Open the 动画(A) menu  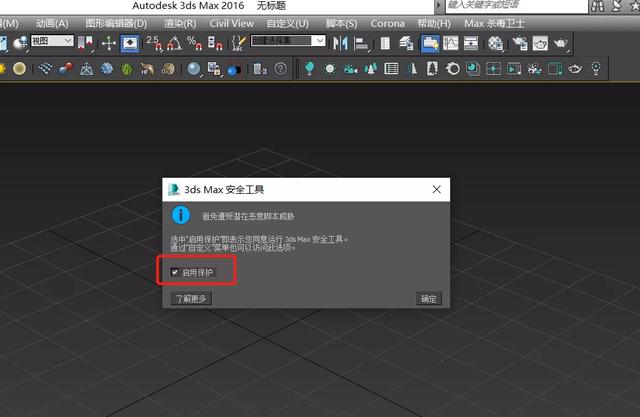coord(52,24)
